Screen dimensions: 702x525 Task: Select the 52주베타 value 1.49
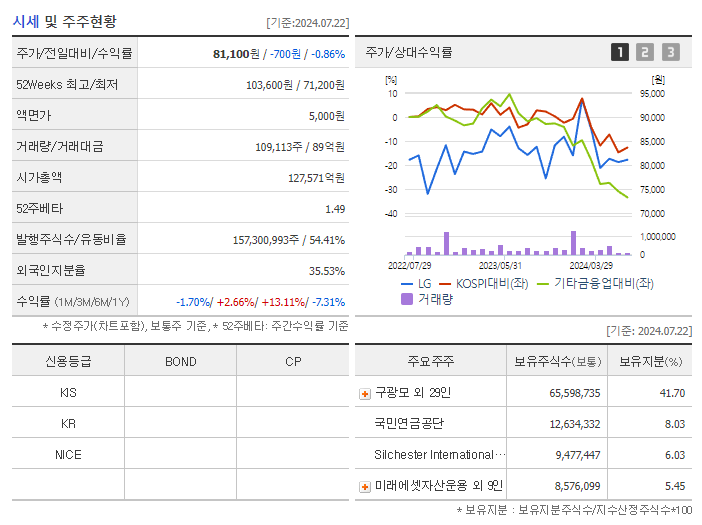[x=335, y=209]
